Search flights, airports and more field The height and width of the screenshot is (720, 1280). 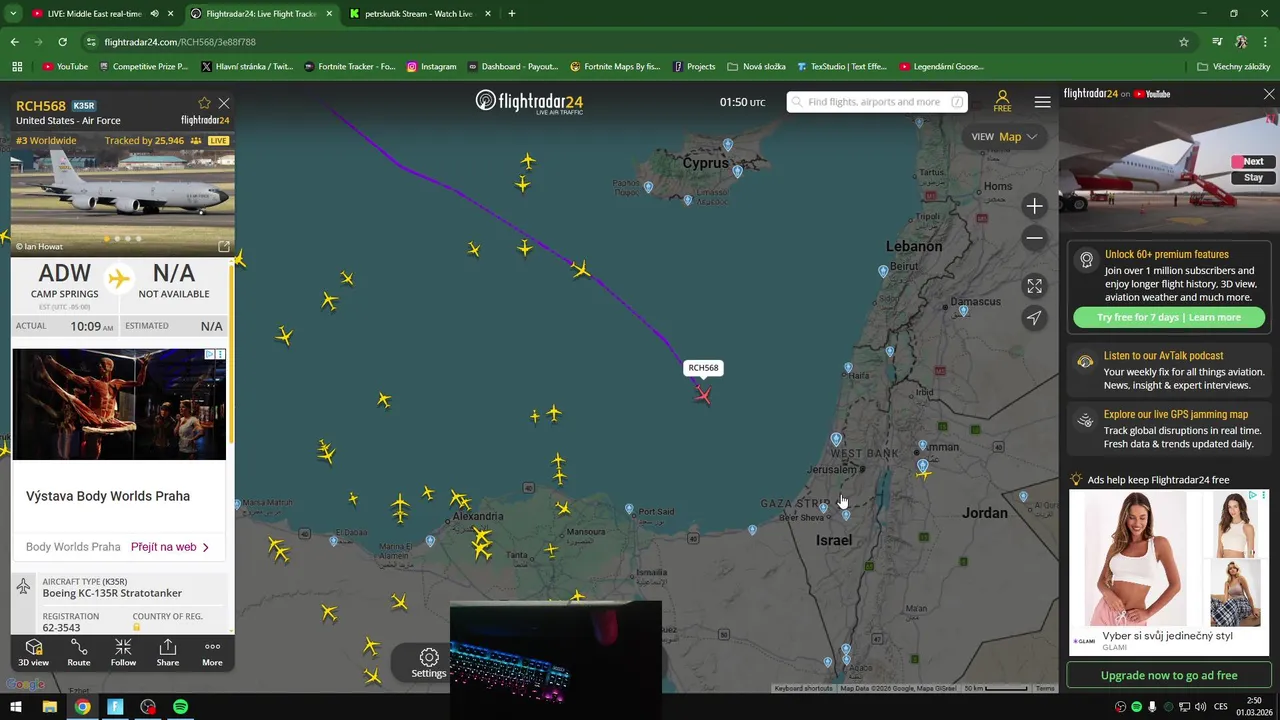[876, 102]
